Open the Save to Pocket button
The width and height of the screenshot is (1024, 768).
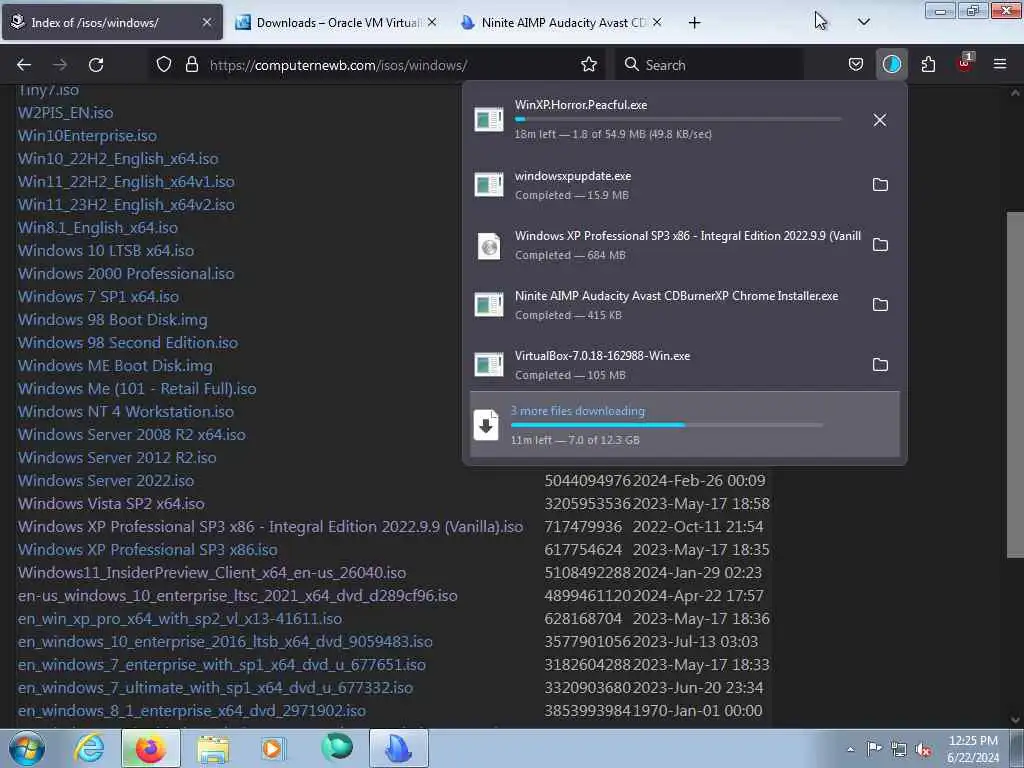(x=856, y=64)
